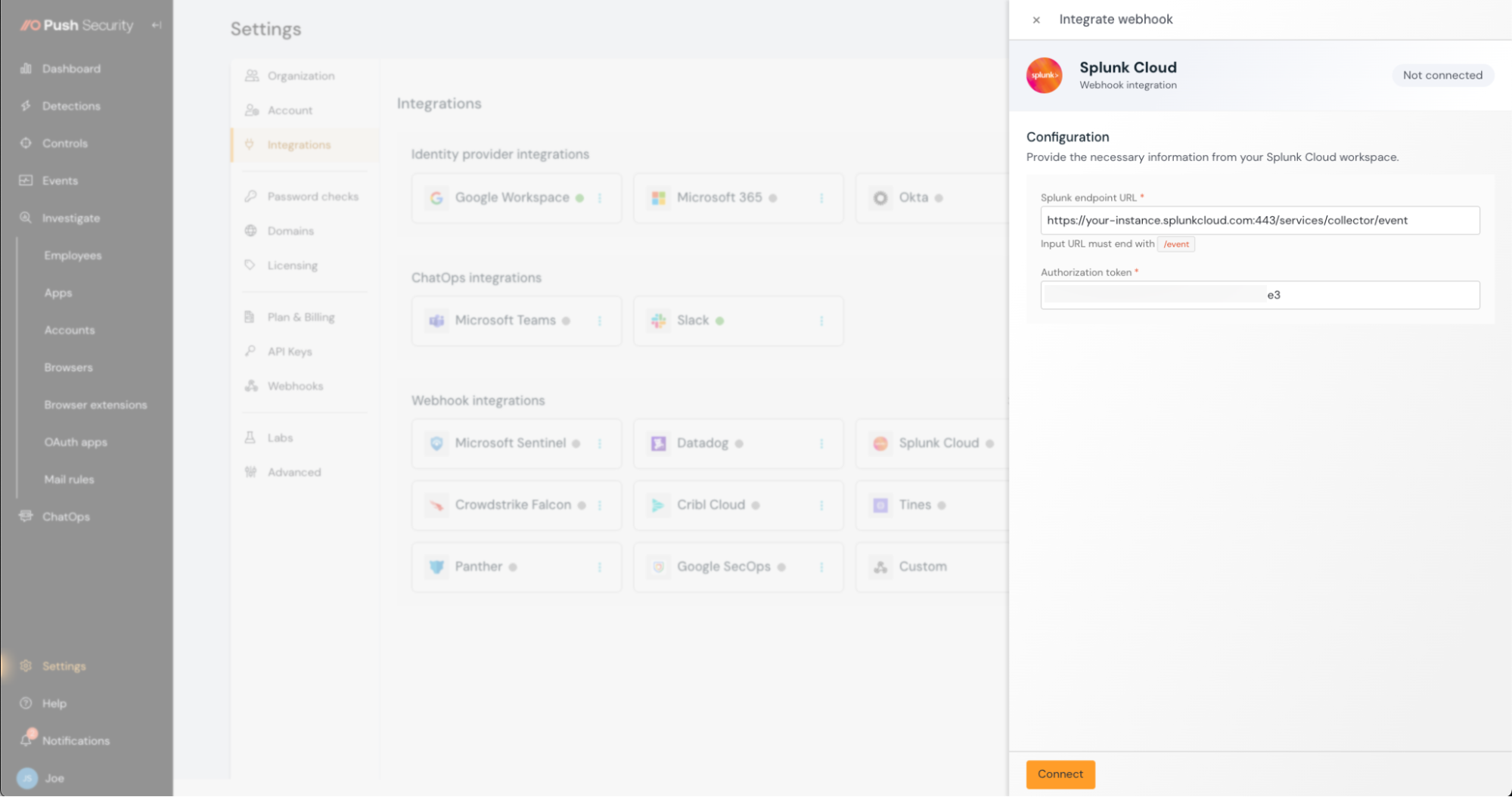This screenshot has width=1512, height=797.
Task: Open Google Workspace integration card
Action: tap(516, 198)
